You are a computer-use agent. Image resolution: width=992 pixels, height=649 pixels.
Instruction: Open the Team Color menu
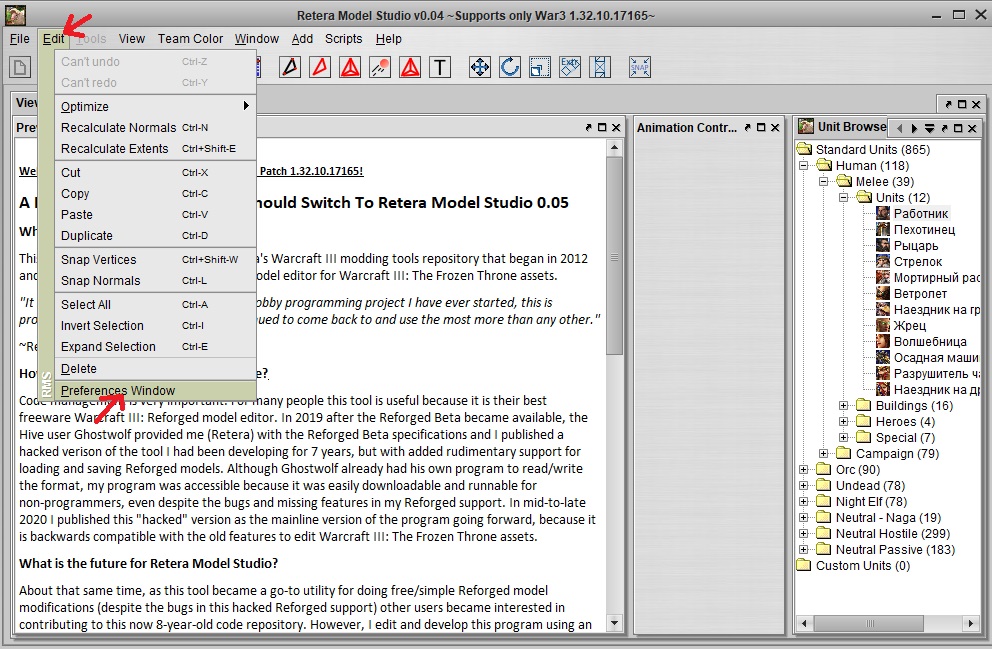point(190,39)
